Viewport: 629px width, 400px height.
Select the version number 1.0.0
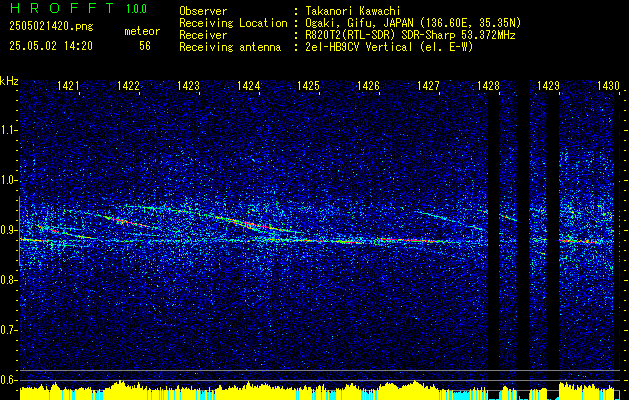click(x=136, y=9)
